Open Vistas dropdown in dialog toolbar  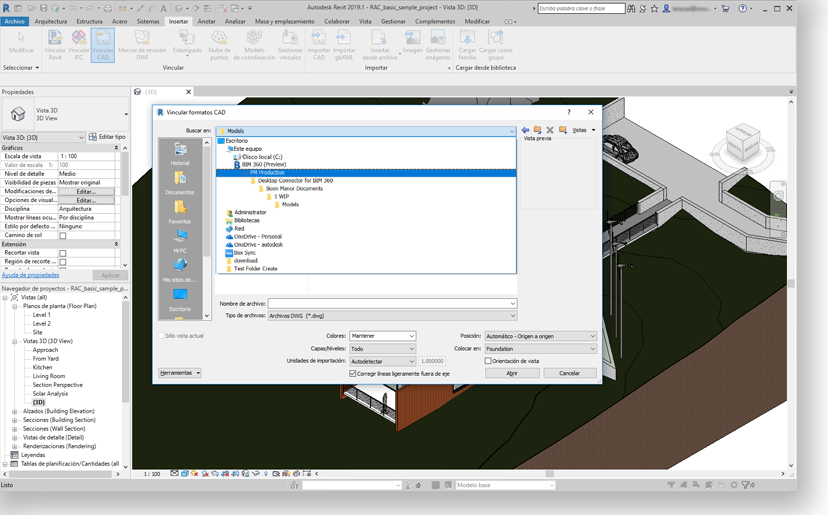point(584,130)
